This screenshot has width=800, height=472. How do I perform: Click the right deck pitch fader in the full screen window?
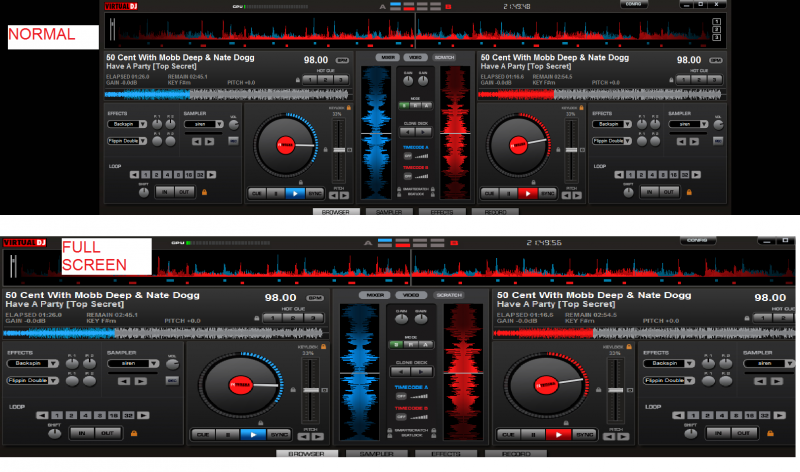click(615, 390)
